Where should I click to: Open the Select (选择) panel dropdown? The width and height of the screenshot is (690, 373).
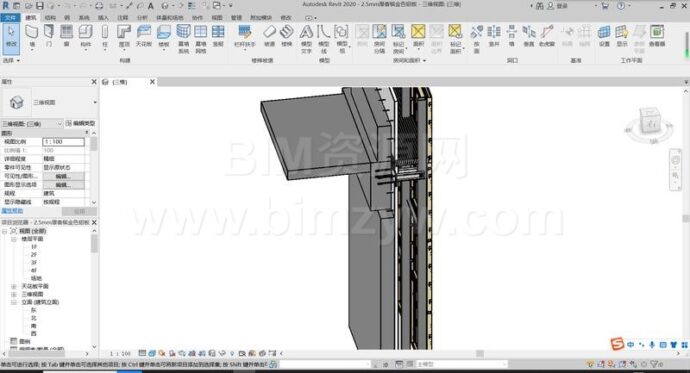coord(11,60)
